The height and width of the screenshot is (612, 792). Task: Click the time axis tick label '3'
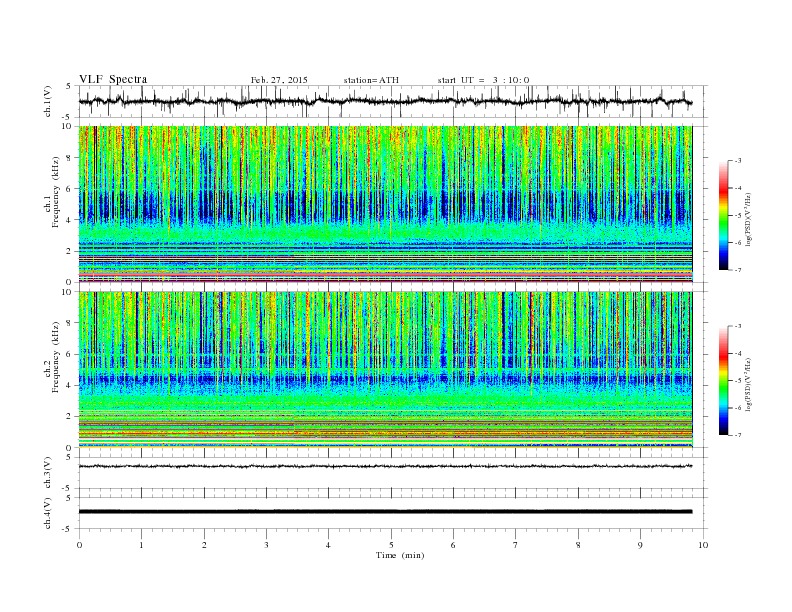[x=266, y=545]
